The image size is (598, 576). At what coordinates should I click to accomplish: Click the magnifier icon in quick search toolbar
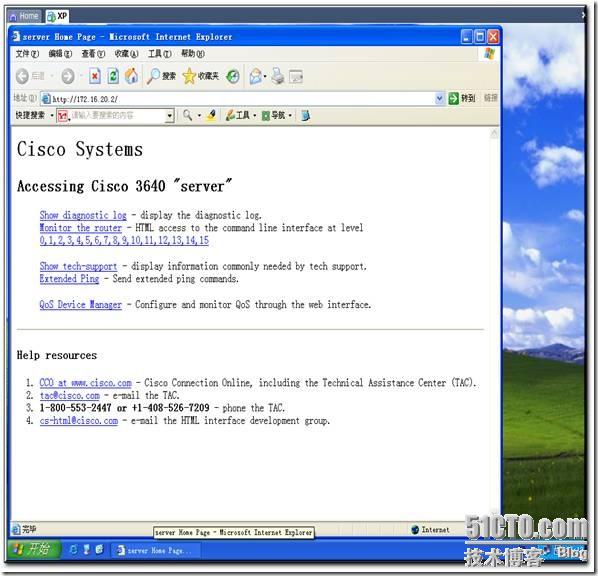point(187,115)
